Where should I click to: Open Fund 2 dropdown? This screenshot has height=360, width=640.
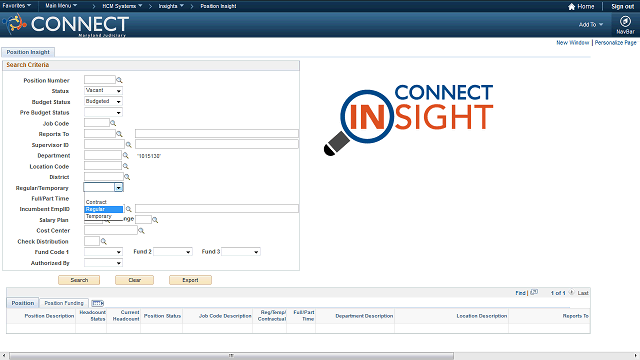coord(172,252)
